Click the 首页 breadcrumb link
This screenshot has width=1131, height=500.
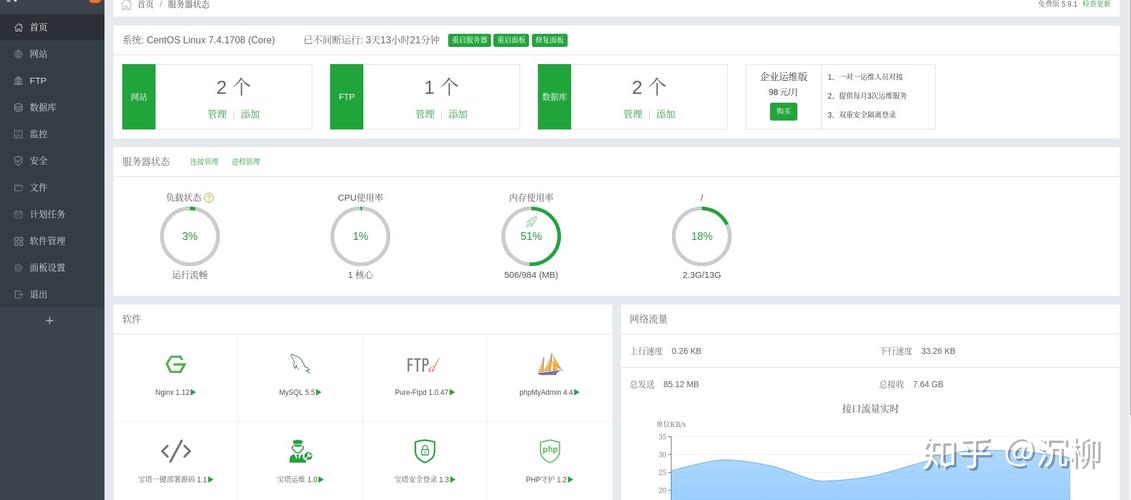[145, 4]
